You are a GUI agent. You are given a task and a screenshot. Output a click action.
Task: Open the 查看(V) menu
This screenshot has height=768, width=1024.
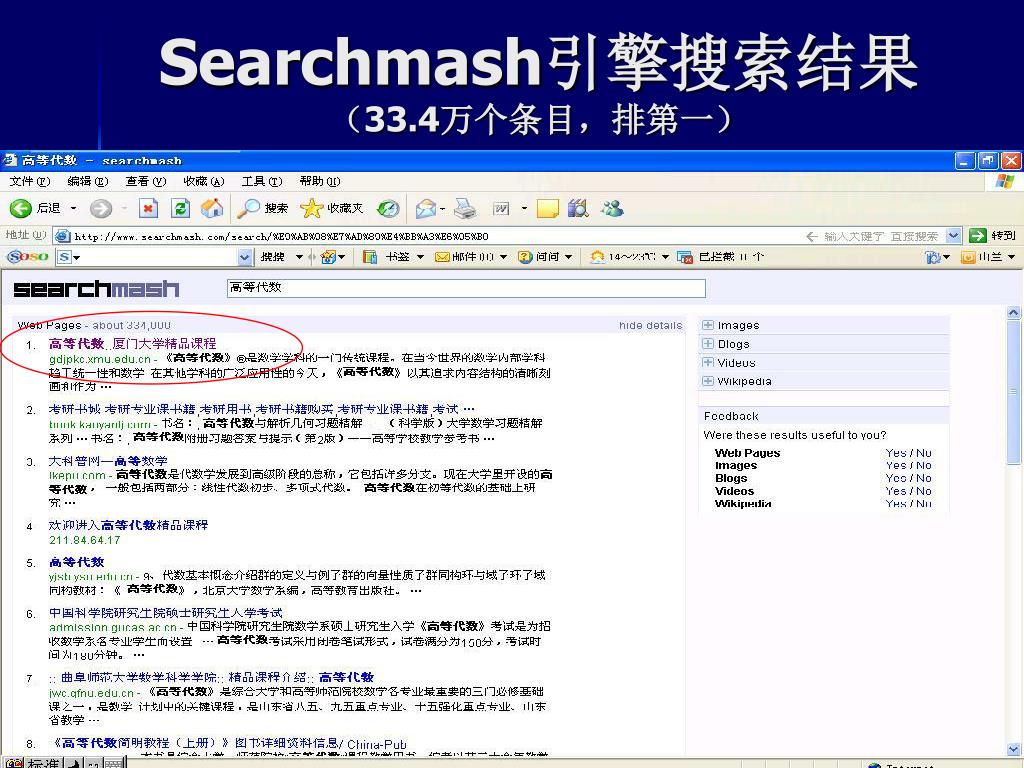(146, 181)
